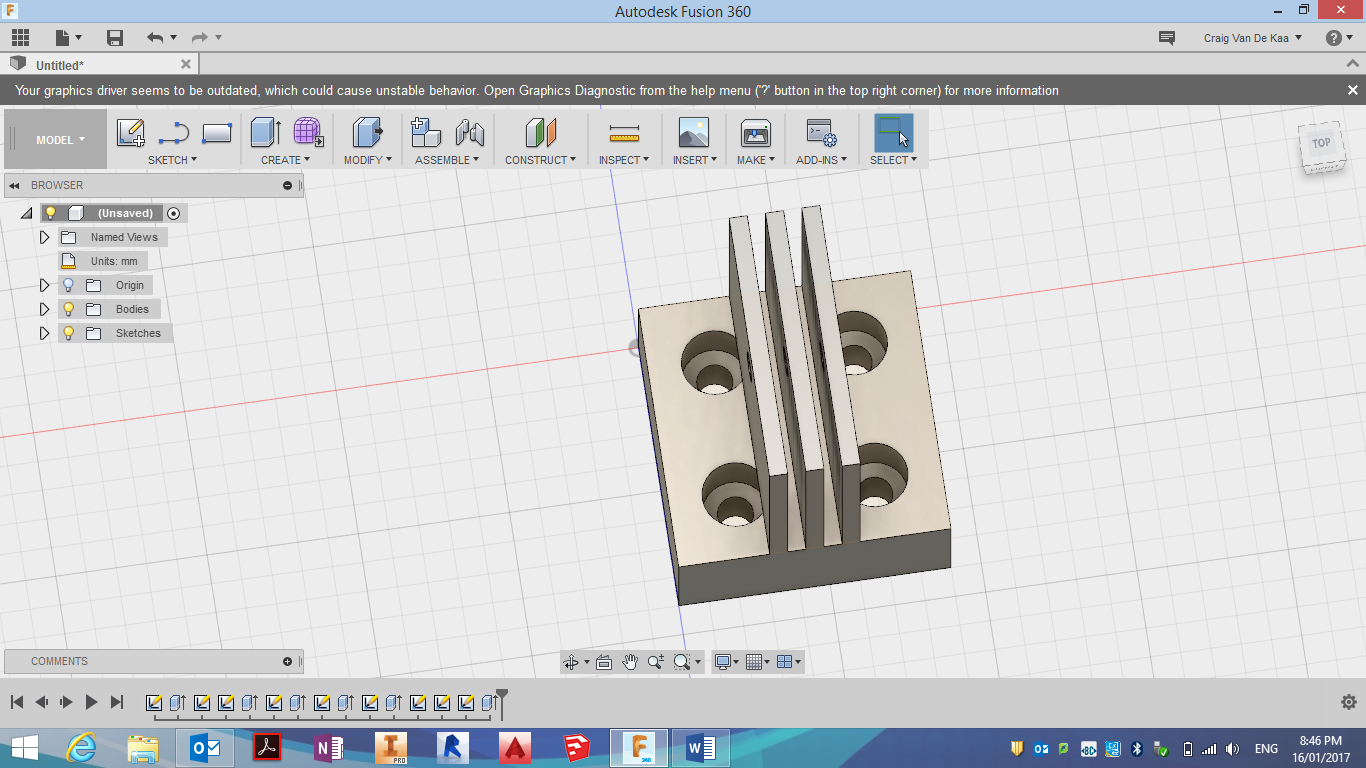Open the notifications chat icon
1366x768 pixels.
pos(1167,38)
